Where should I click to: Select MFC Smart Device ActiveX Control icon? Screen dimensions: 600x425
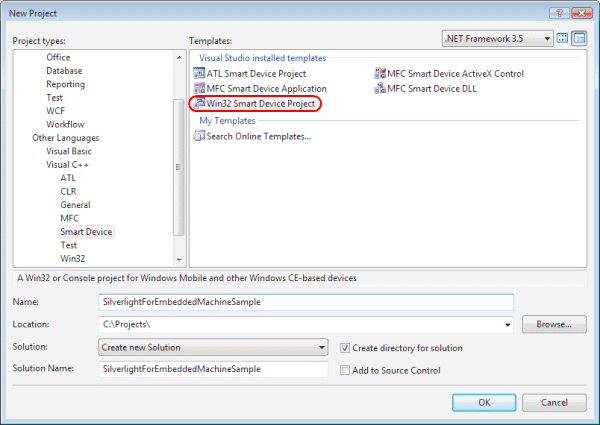tap(380, 73)
